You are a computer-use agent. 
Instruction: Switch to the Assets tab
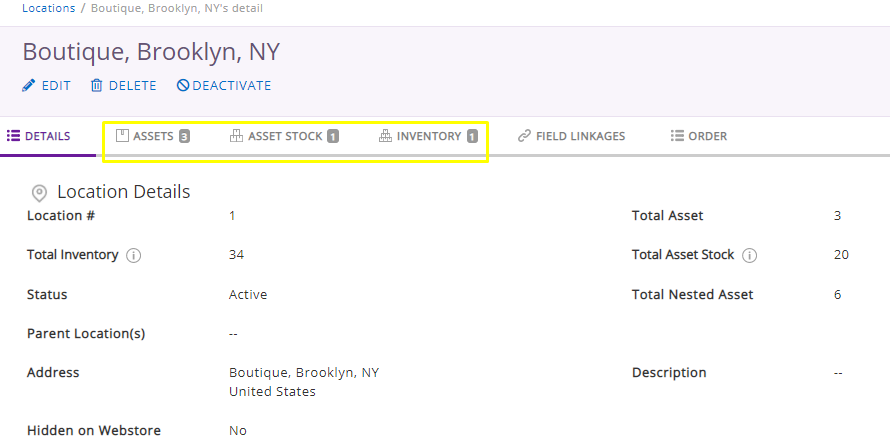(x=153, y=136)
